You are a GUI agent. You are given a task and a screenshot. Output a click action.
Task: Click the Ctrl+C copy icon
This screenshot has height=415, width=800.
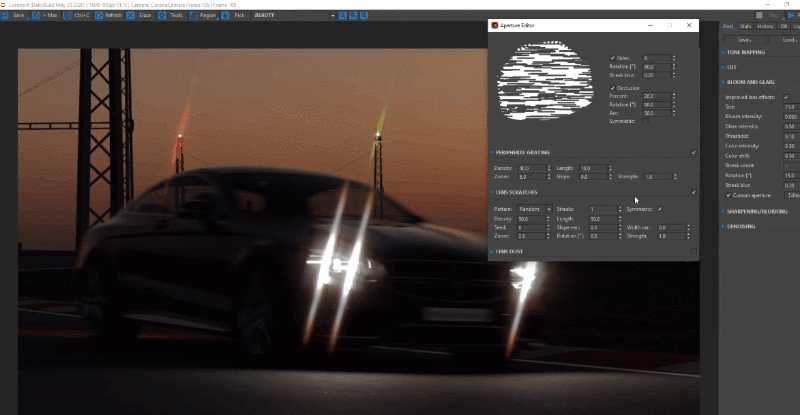[66, 16]
